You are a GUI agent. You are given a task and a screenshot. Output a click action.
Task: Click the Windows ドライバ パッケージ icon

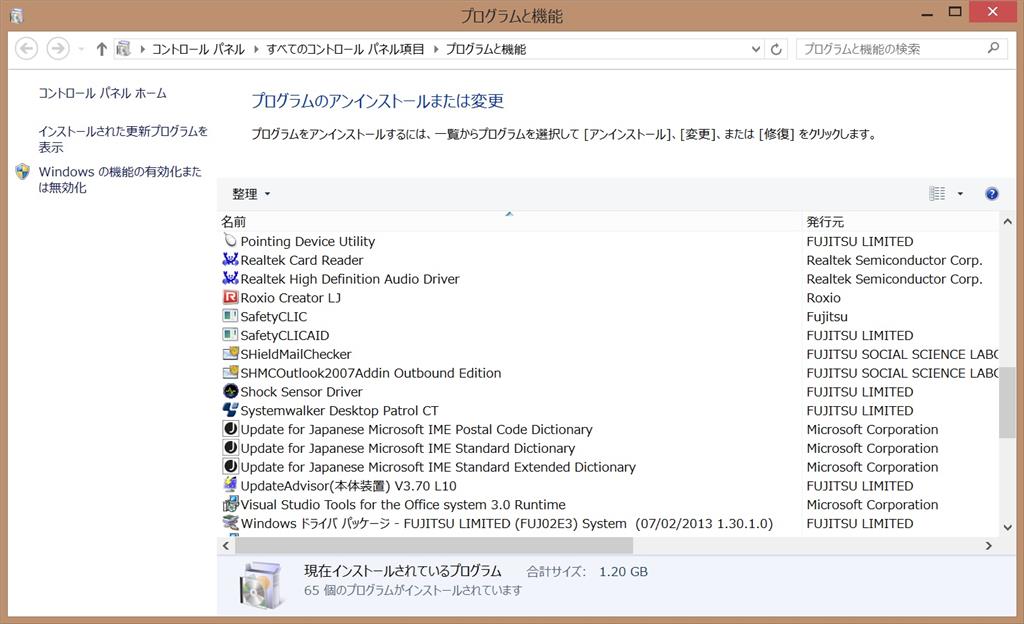(x=230, y=523)
